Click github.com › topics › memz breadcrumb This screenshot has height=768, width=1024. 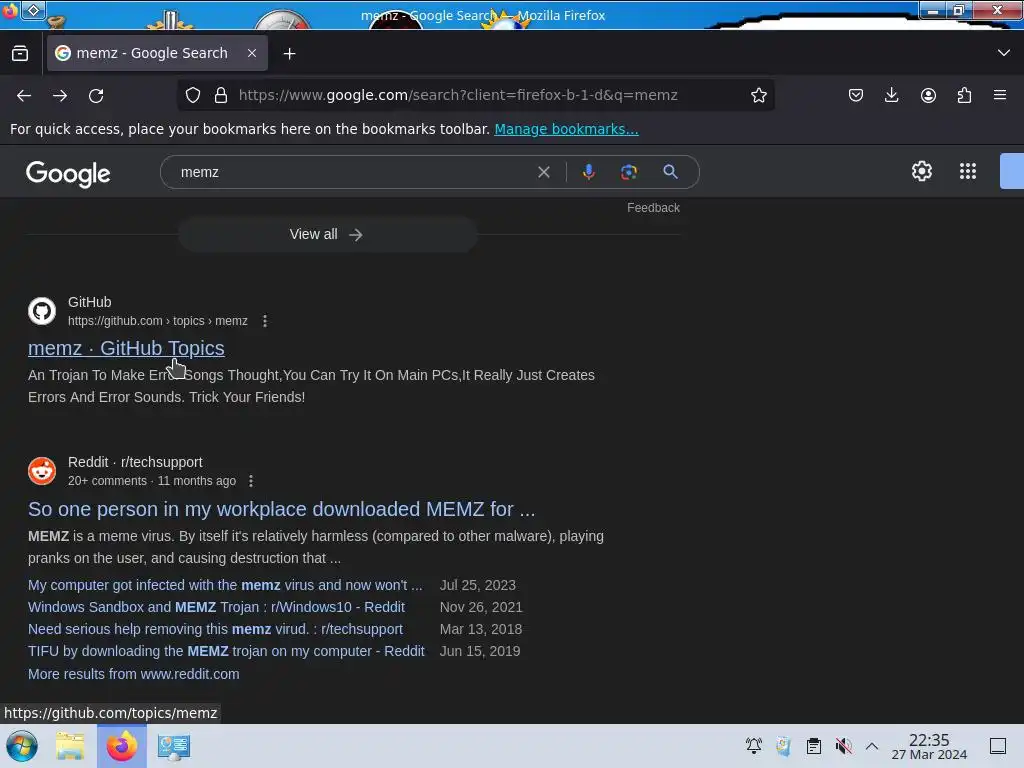pos(157,321)
